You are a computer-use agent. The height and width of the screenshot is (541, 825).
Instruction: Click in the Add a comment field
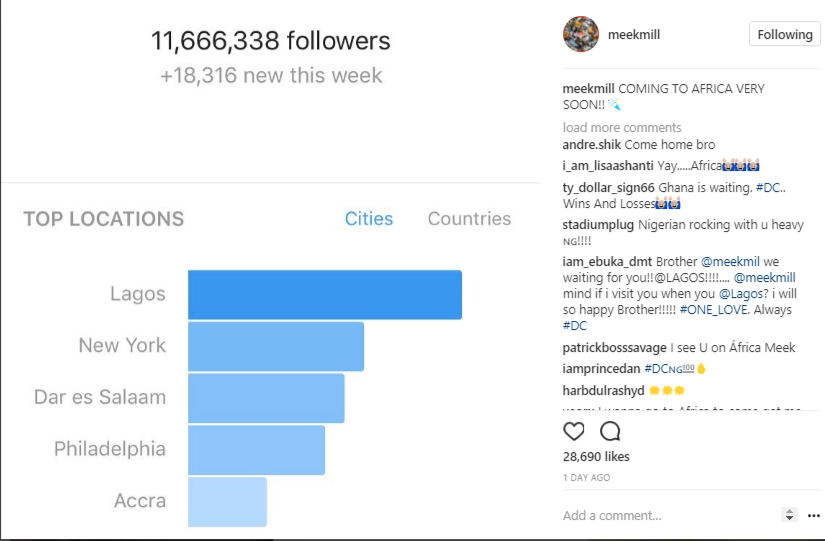coord(660,515)
